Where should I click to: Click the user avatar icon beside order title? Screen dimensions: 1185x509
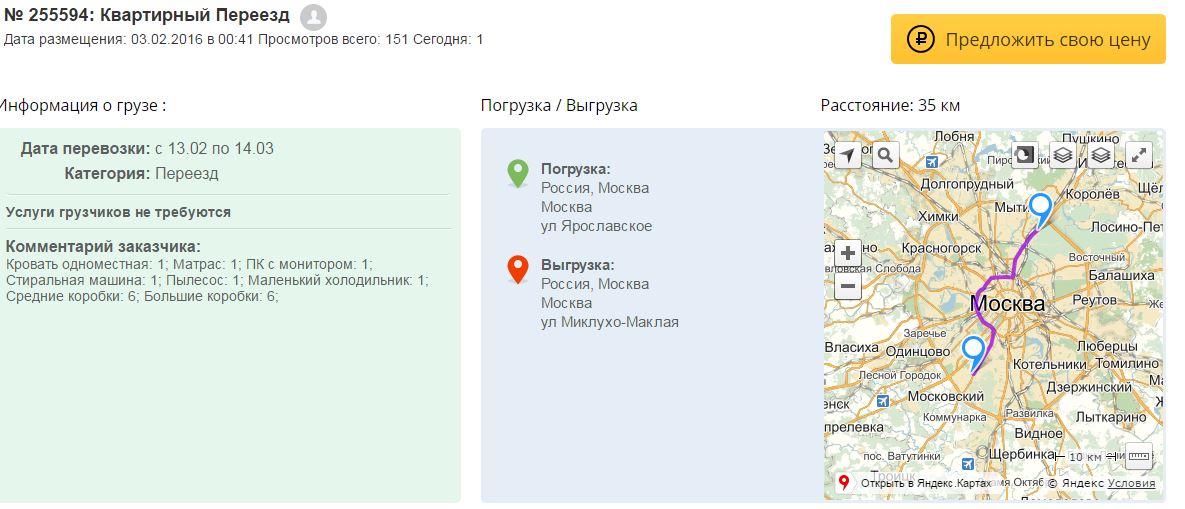pos(313,16)
